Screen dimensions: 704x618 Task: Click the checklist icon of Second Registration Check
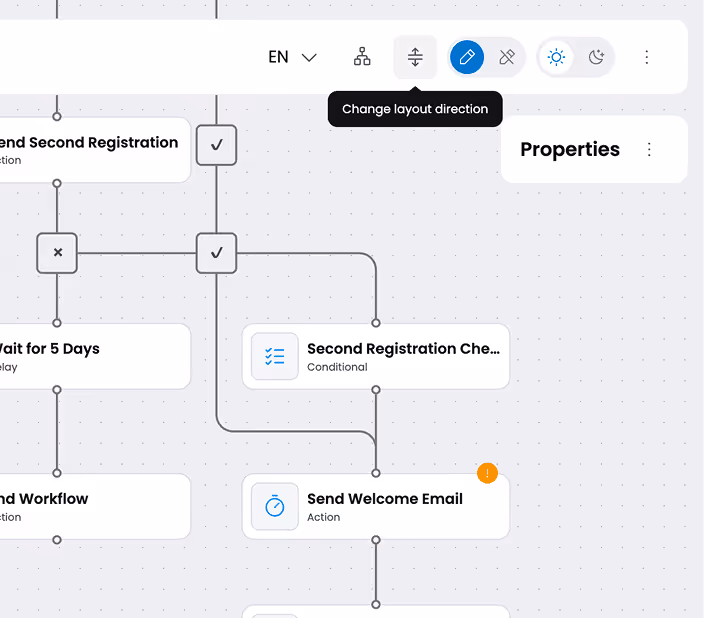[275, 356]
